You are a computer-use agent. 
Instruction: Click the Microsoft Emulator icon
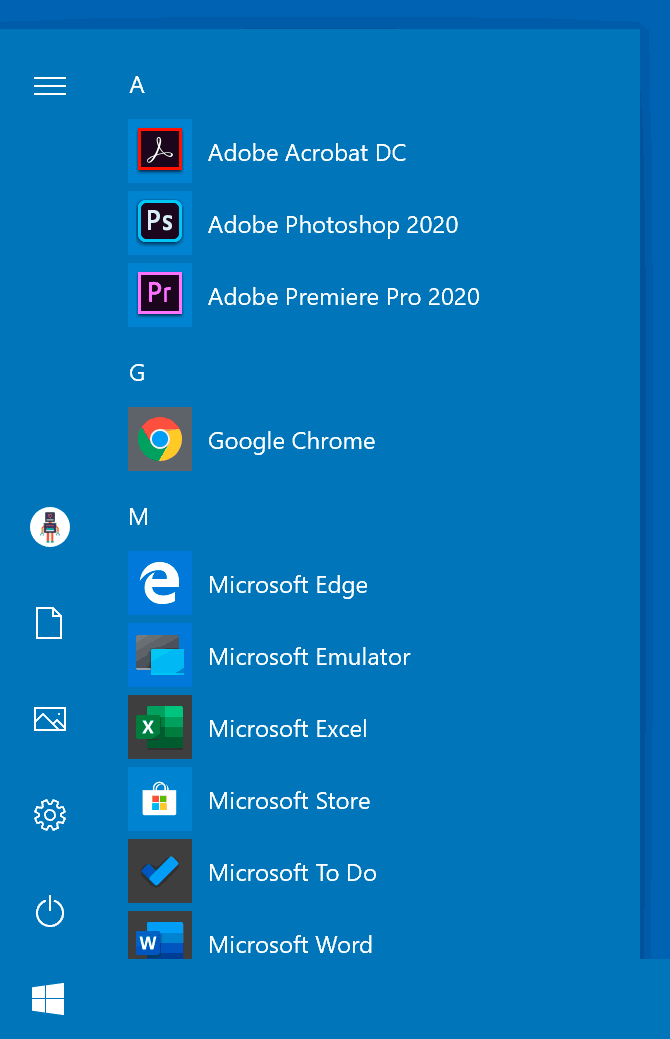tap(160, 655)
